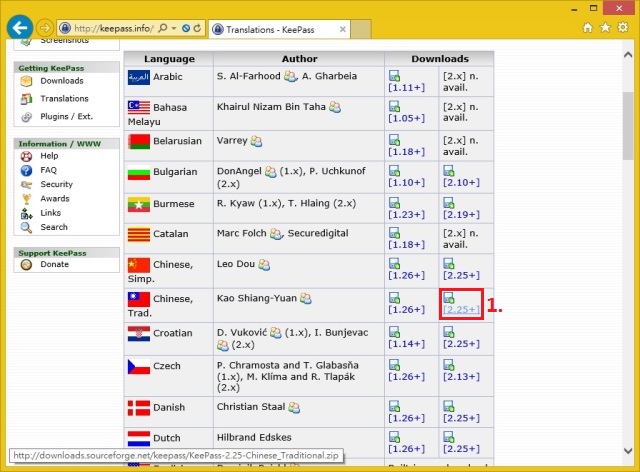Click the Chinese Simp. 2.25+ download icon
This screenshot has width=640, height=472.
(449, 263)
